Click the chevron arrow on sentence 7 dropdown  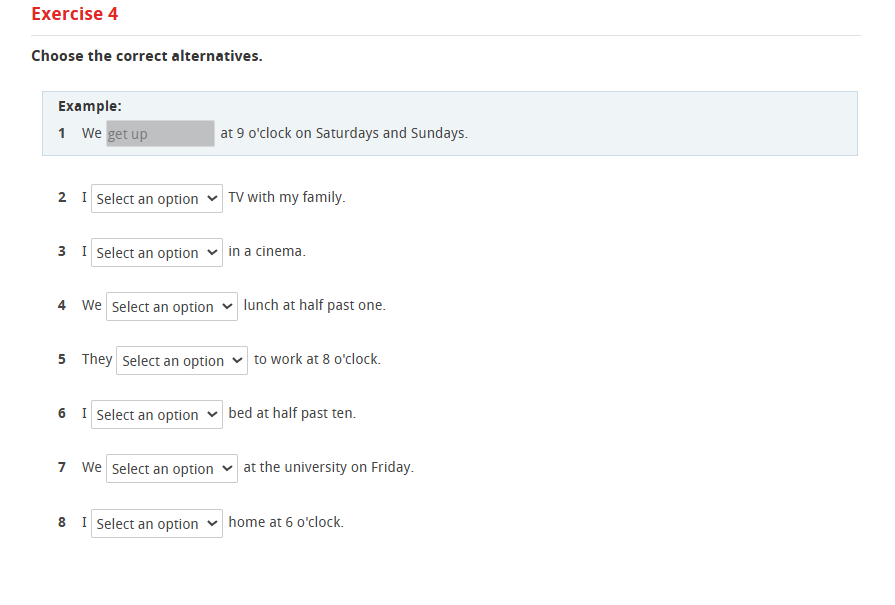227,468
